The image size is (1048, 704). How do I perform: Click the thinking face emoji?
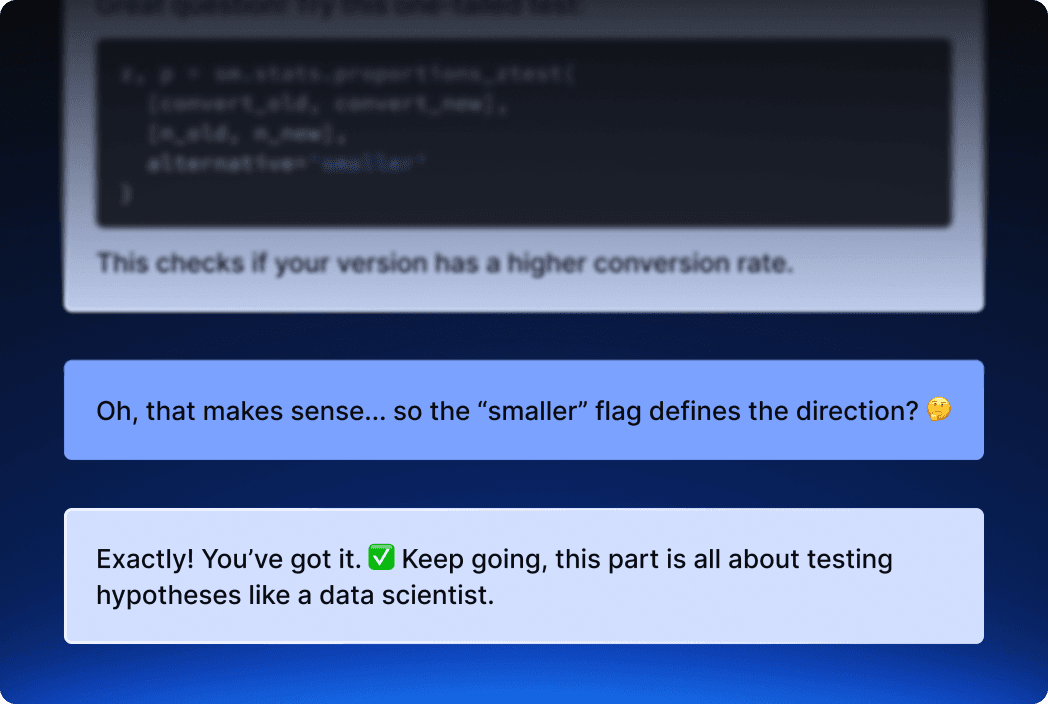coord(937,410)
